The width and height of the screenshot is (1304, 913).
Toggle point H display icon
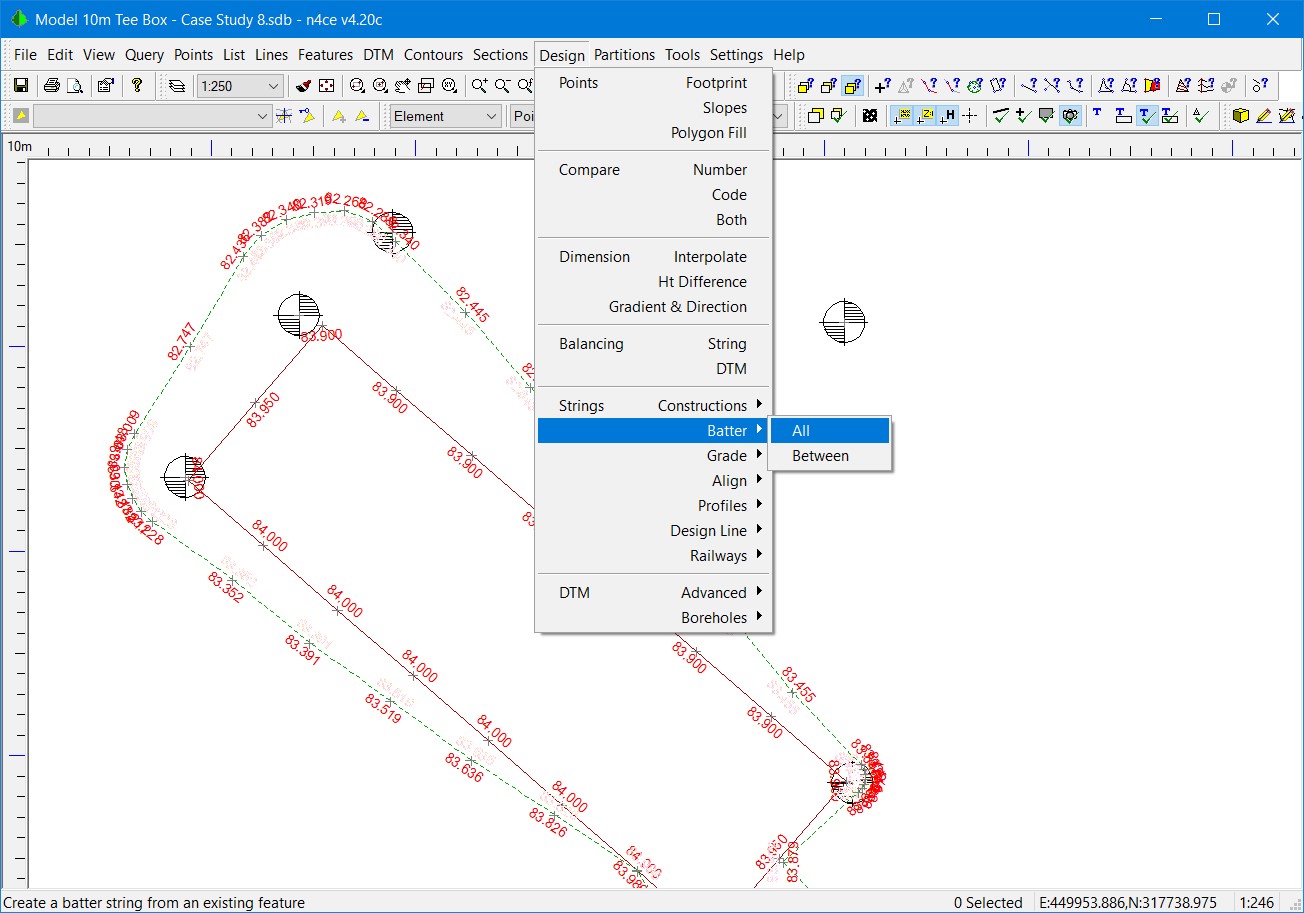click(x=947, y=116)
